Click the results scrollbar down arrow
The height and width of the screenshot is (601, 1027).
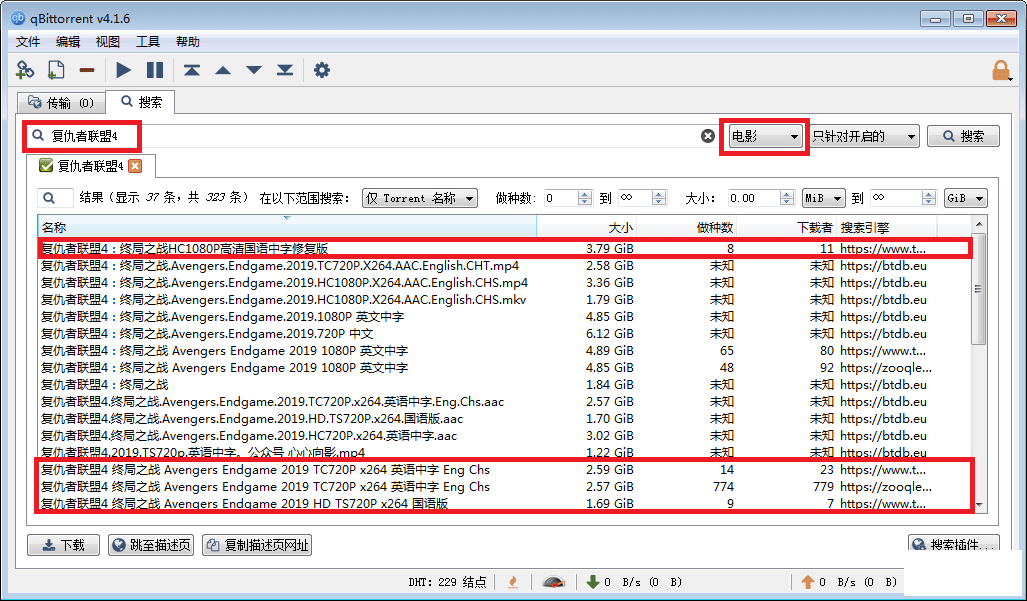(x=979, y=505)
